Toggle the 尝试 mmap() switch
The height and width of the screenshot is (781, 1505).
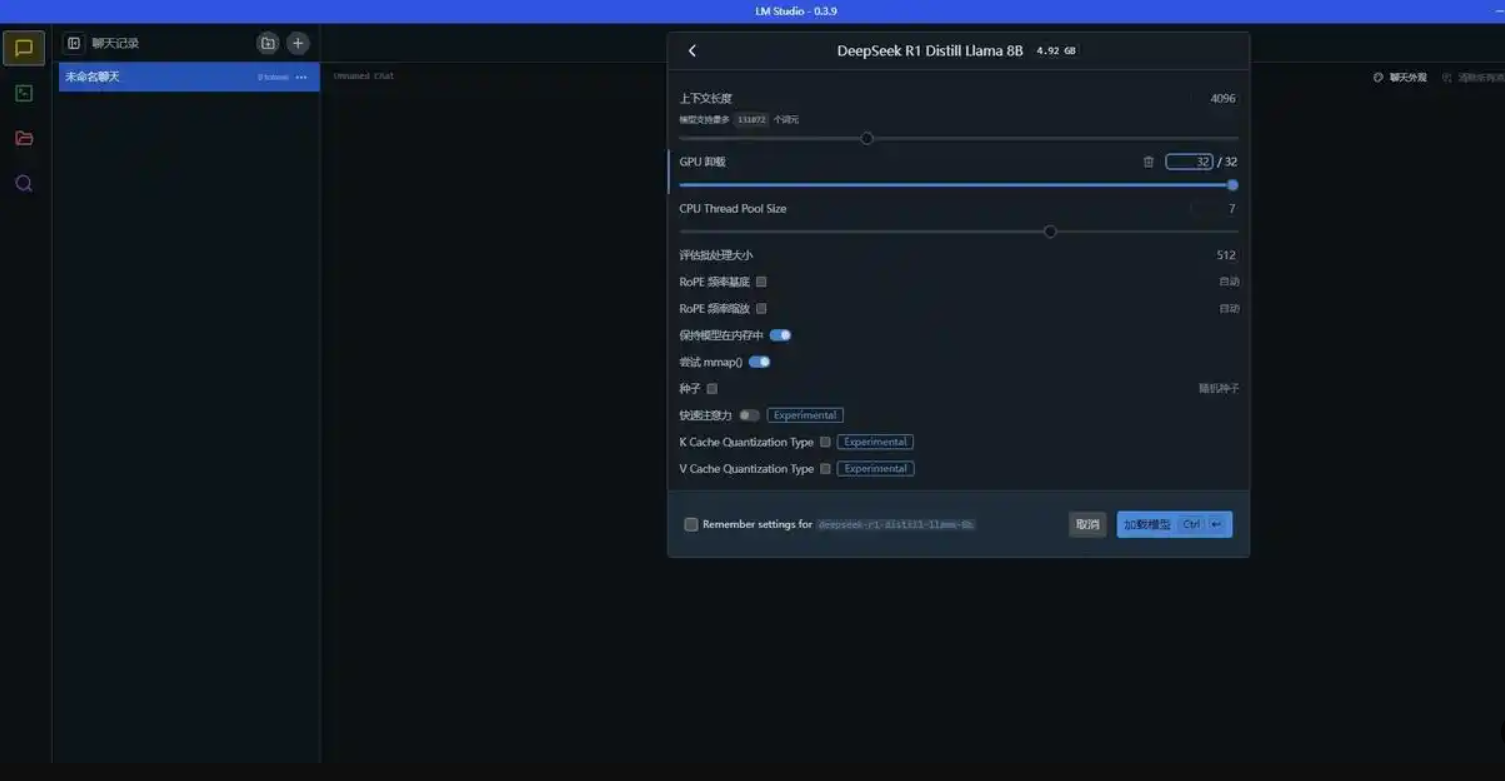[759, 362]
